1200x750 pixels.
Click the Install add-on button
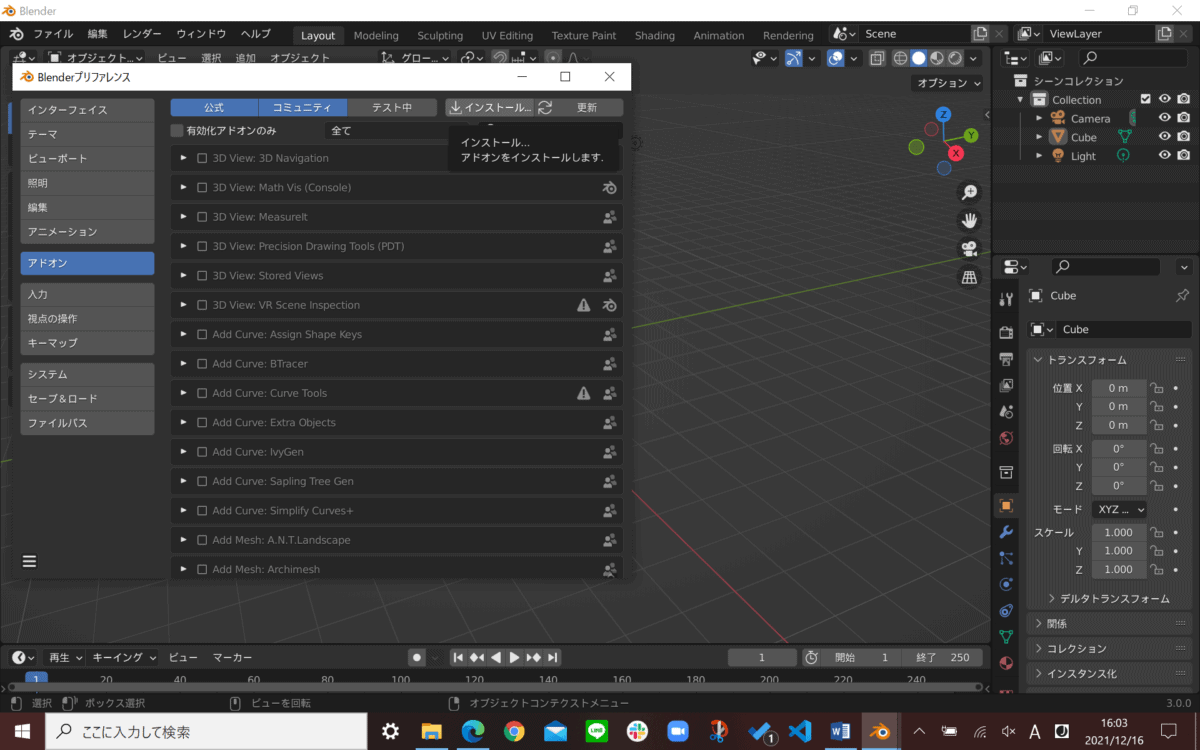(x=490, y=107)
